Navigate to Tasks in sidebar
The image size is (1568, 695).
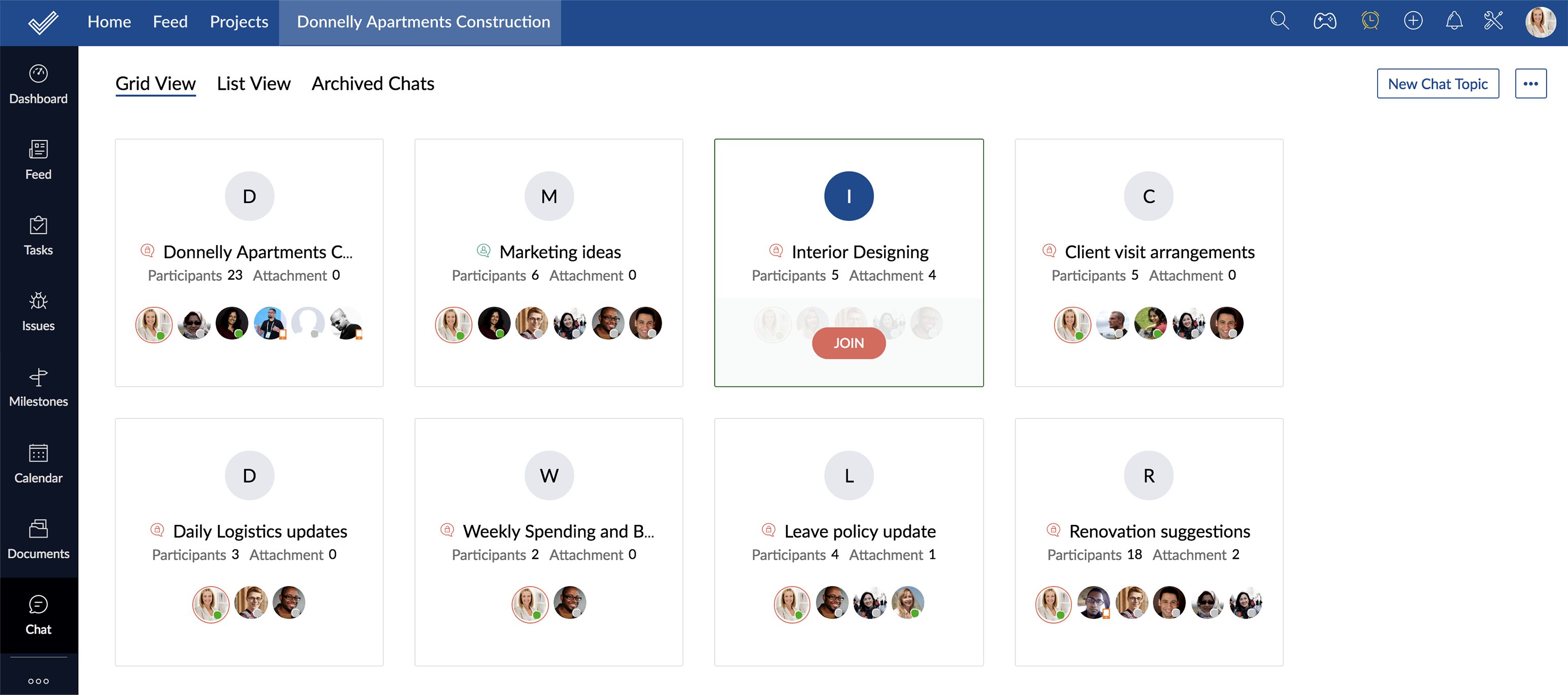pyautogui.click(x=38, y=235)
